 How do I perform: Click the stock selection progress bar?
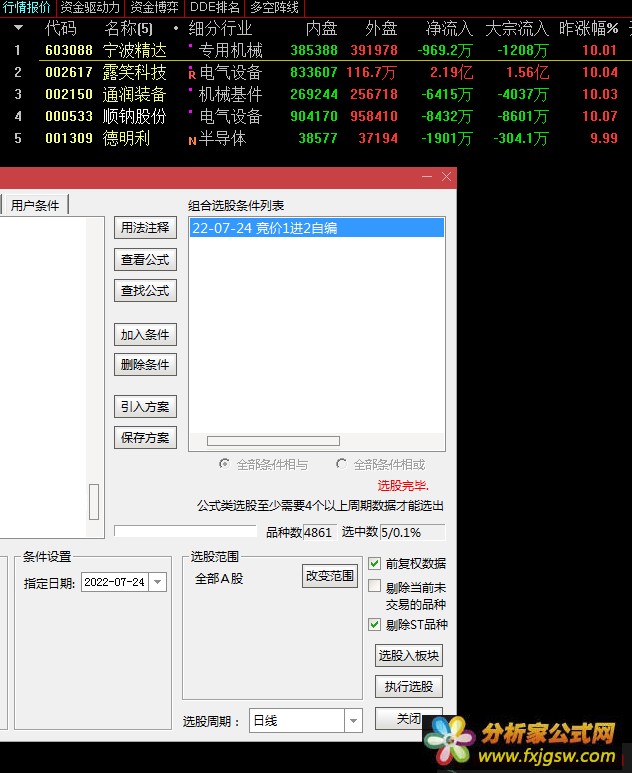[185, 531]
